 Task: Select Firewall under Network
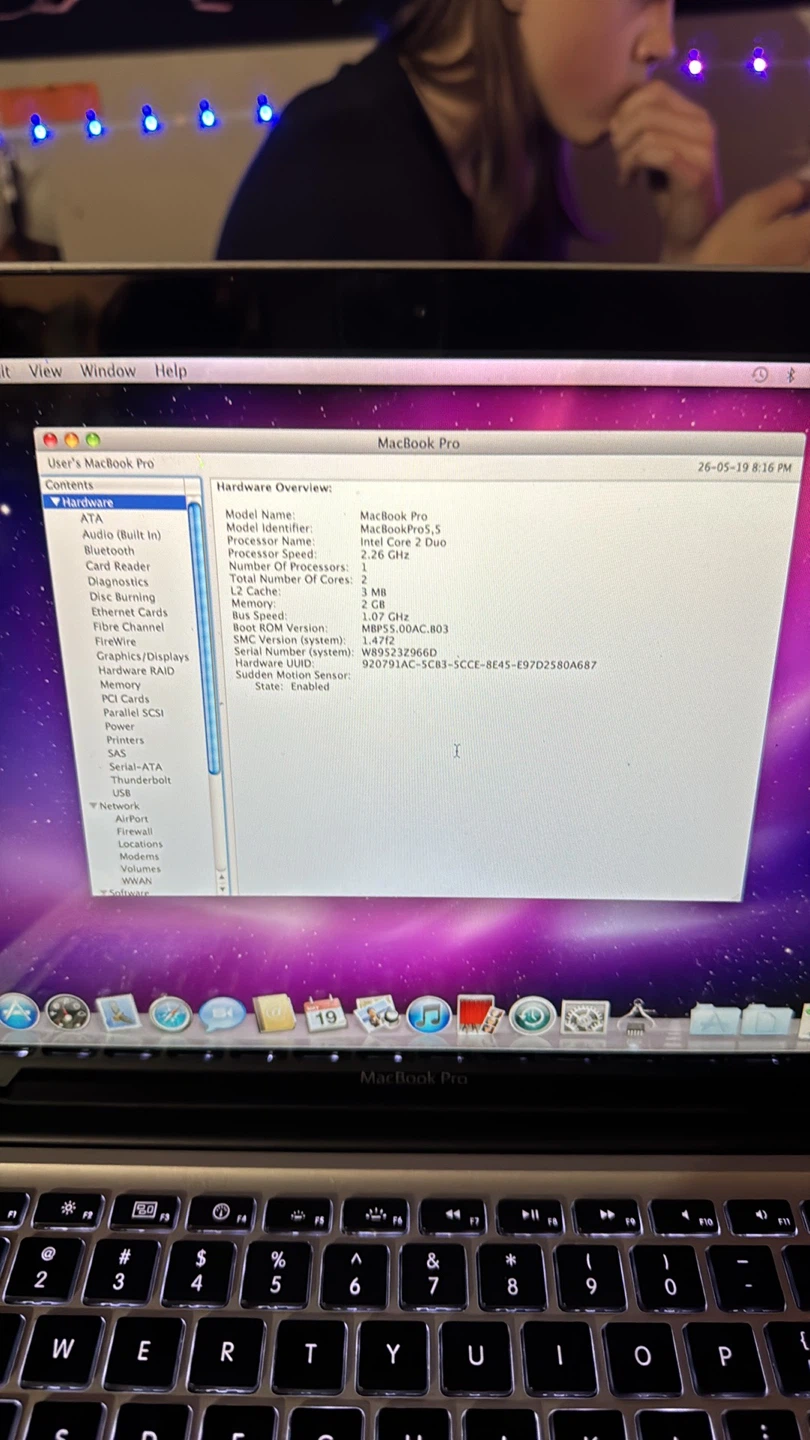(134, 831)
